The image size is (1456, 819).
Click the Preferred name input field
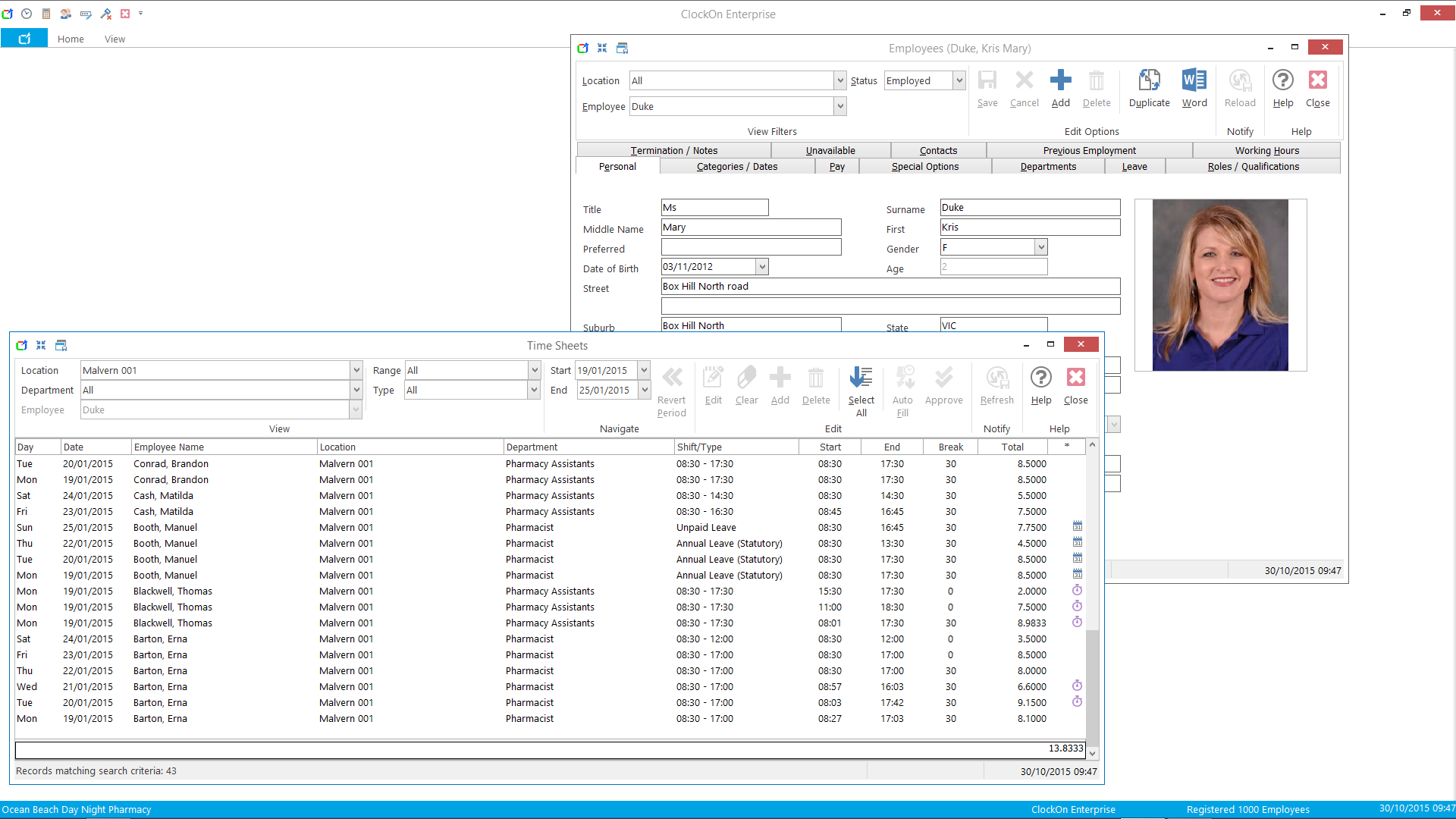(x=751, y=247)
